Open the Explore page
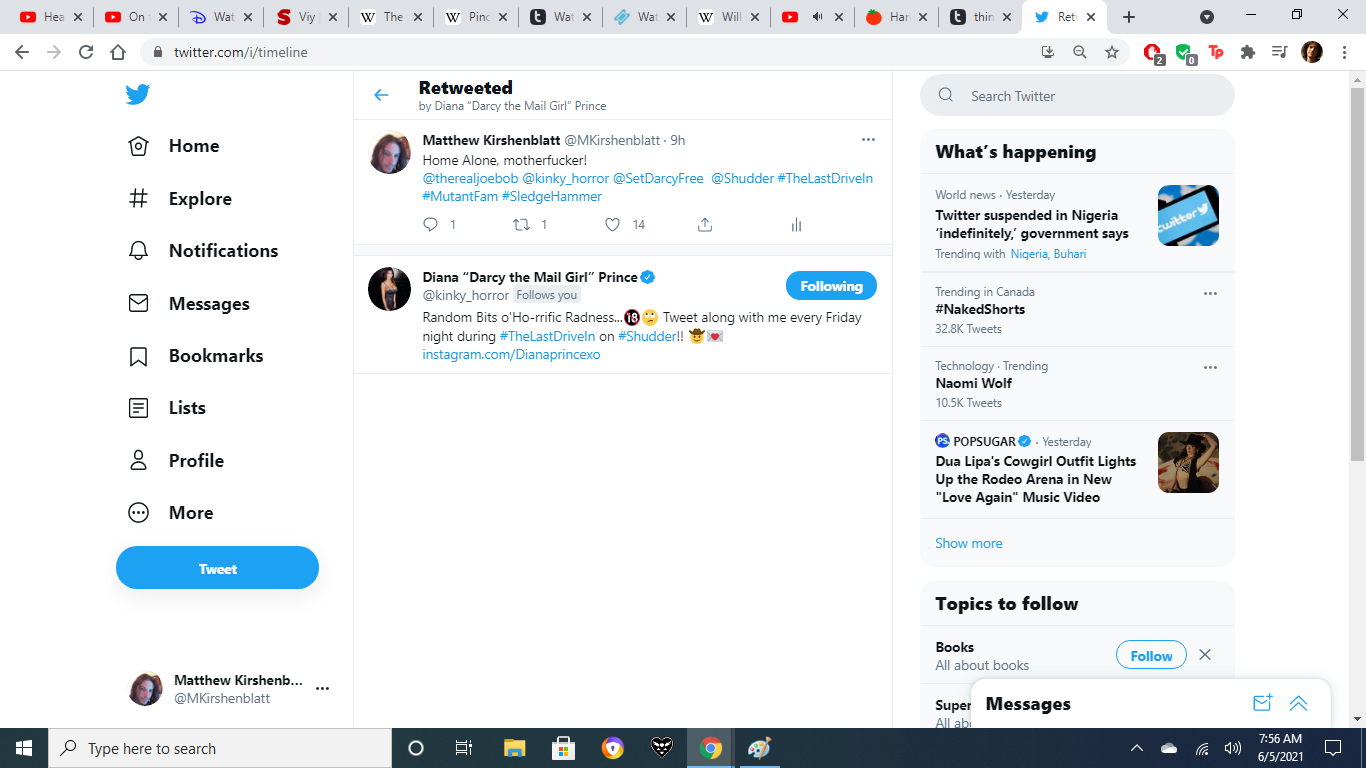Image resolution: width=1366 pixels, height=768 pixels. tap(180, 199)
